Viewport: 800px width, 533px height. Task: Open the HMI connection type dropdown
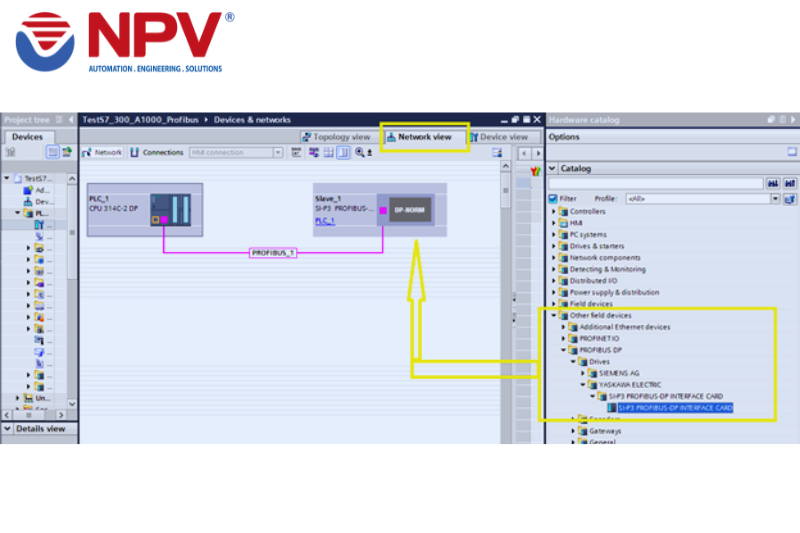tap(278, 153)
